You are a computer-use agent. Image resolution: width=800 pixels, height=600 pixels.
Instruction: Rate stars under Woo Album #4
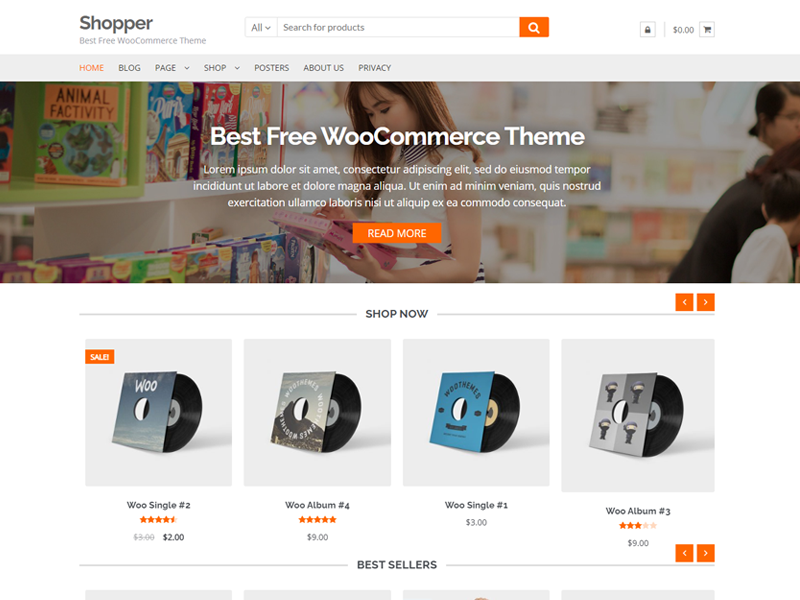pyautogui.click(x=317, y=519)
